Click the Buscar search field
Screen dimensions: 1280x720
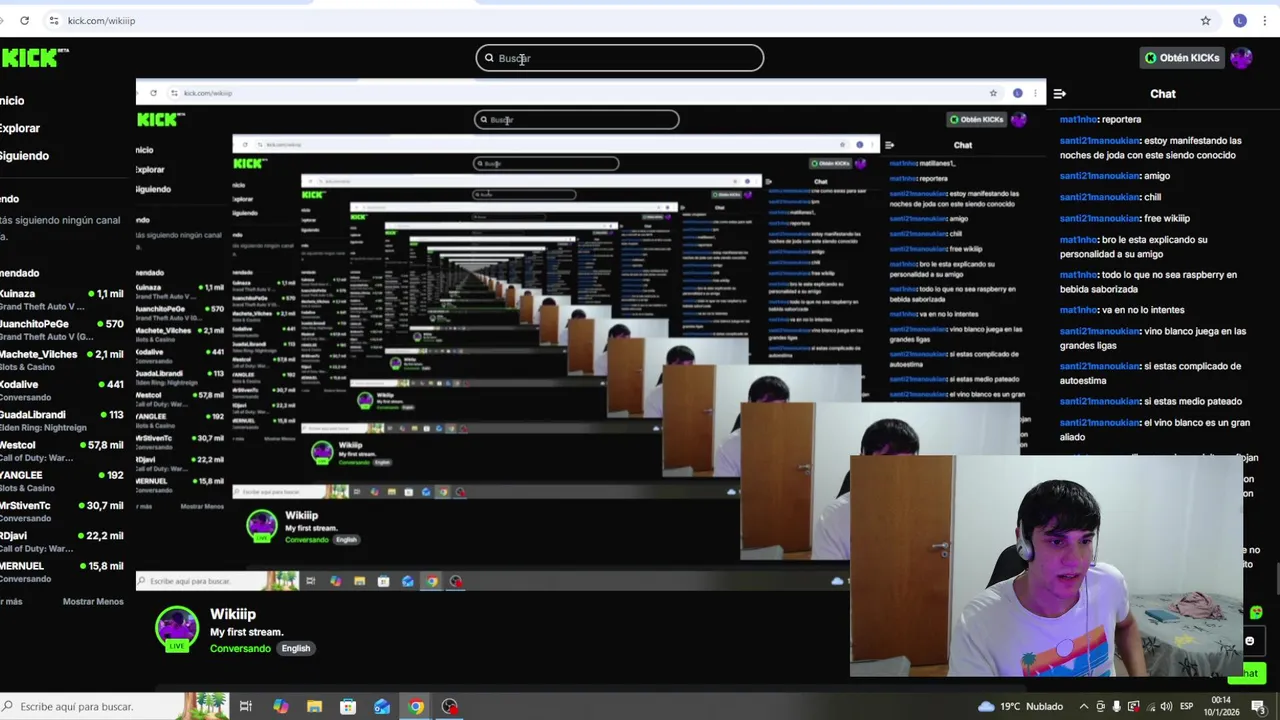coord(619,58)
